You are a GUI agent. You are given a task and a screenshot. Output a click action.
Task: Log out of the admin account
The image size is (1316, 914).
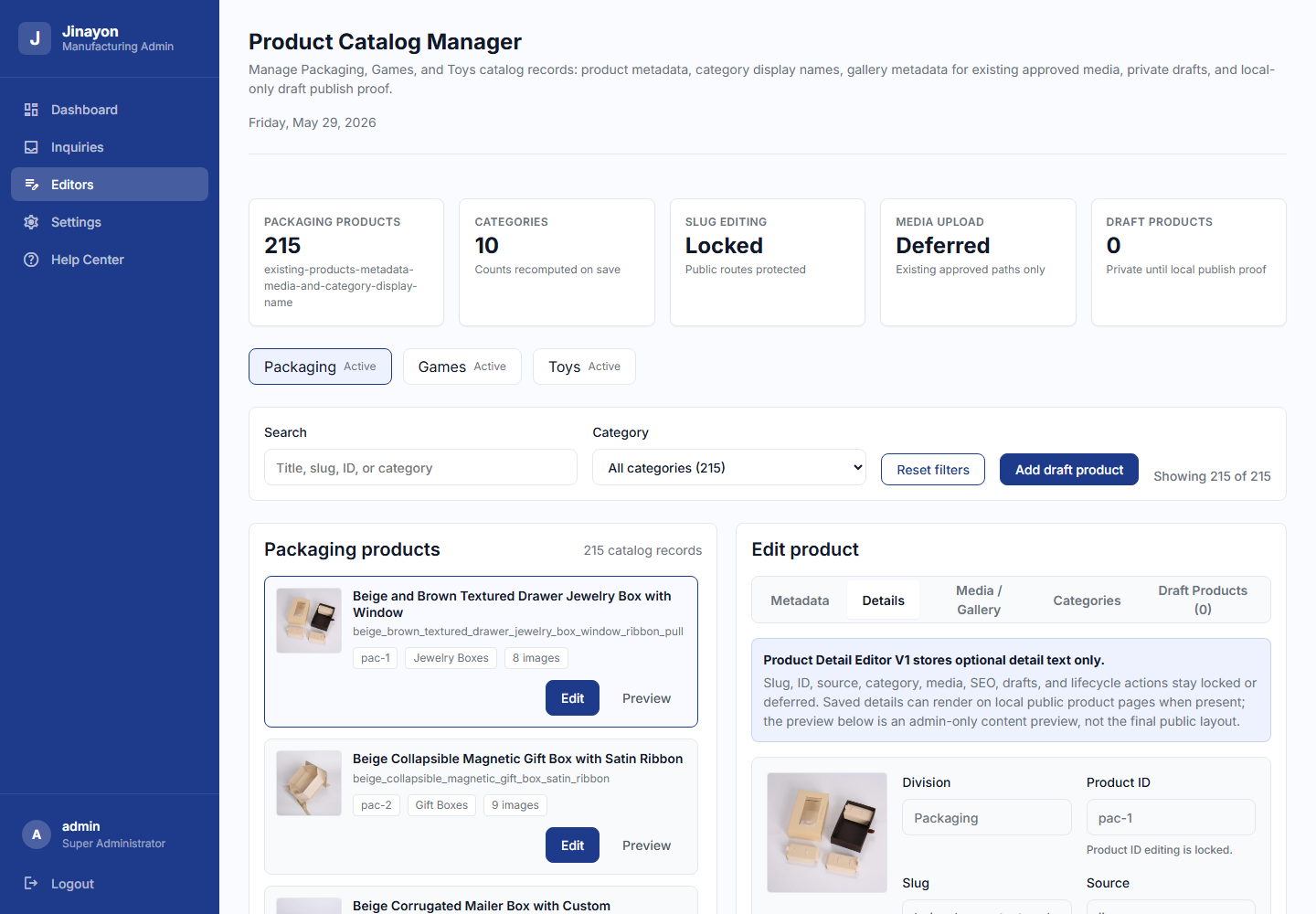click(x=110, y=883)
